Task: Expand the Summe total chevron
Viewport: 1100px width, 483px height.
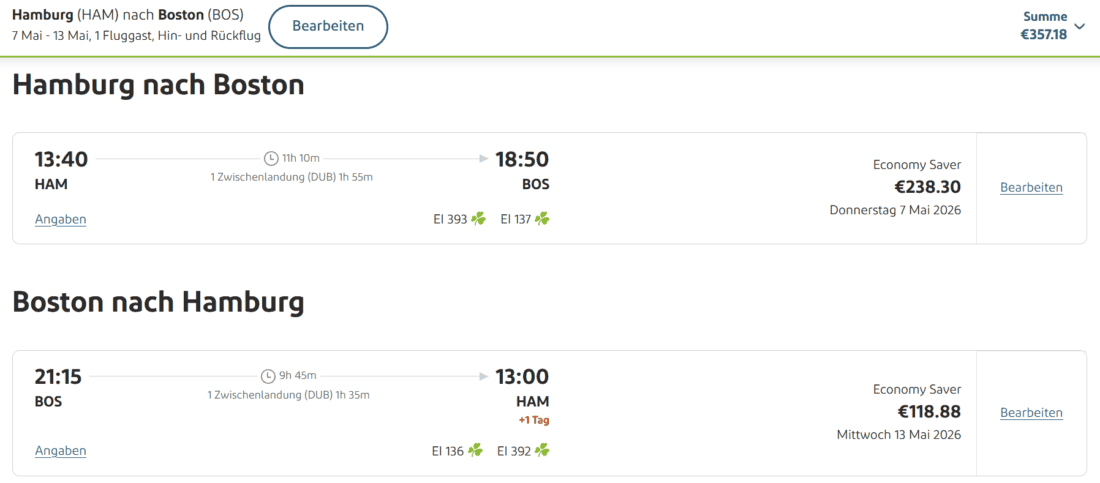Action: click(x=1079, y=26)
